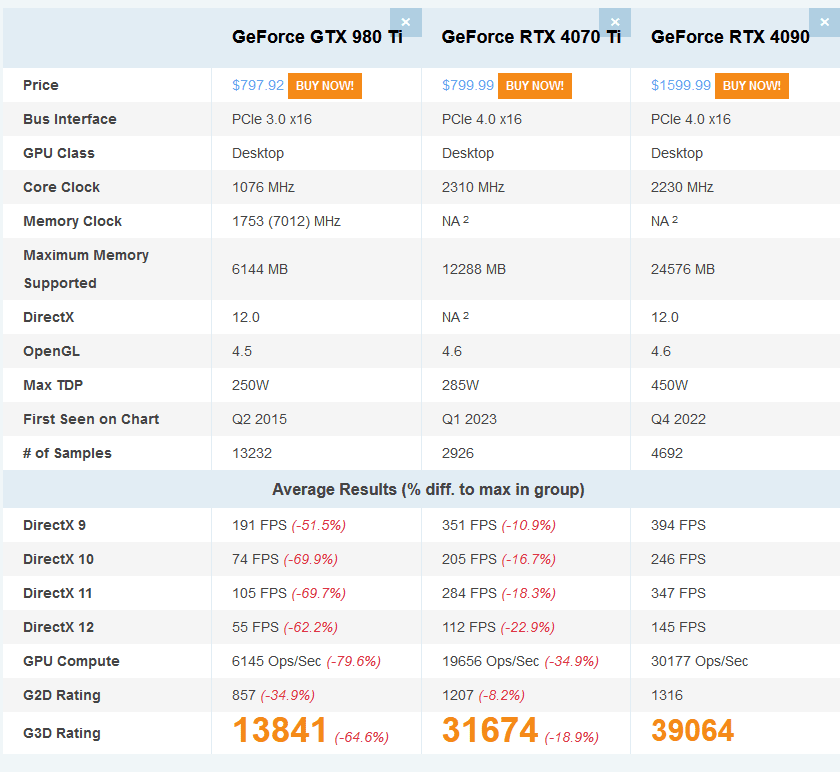Click the 2230 MHz core clock value

pos(682,187)
